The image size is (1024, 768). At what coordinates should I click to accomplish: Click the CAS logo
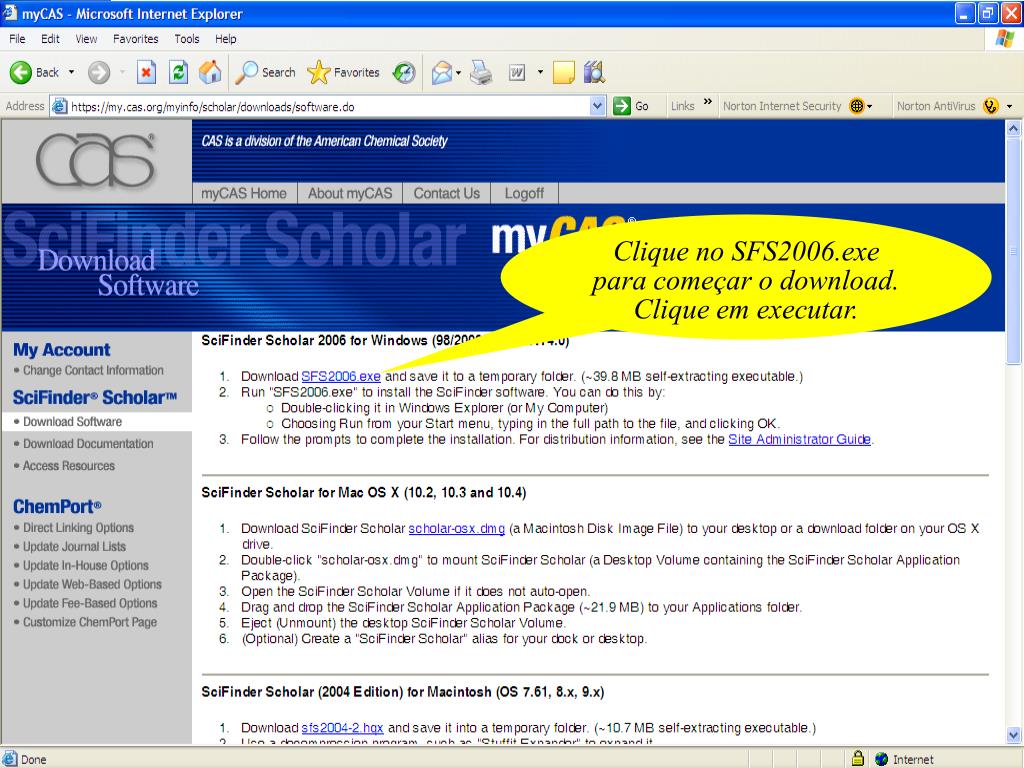tap(95, 161)
